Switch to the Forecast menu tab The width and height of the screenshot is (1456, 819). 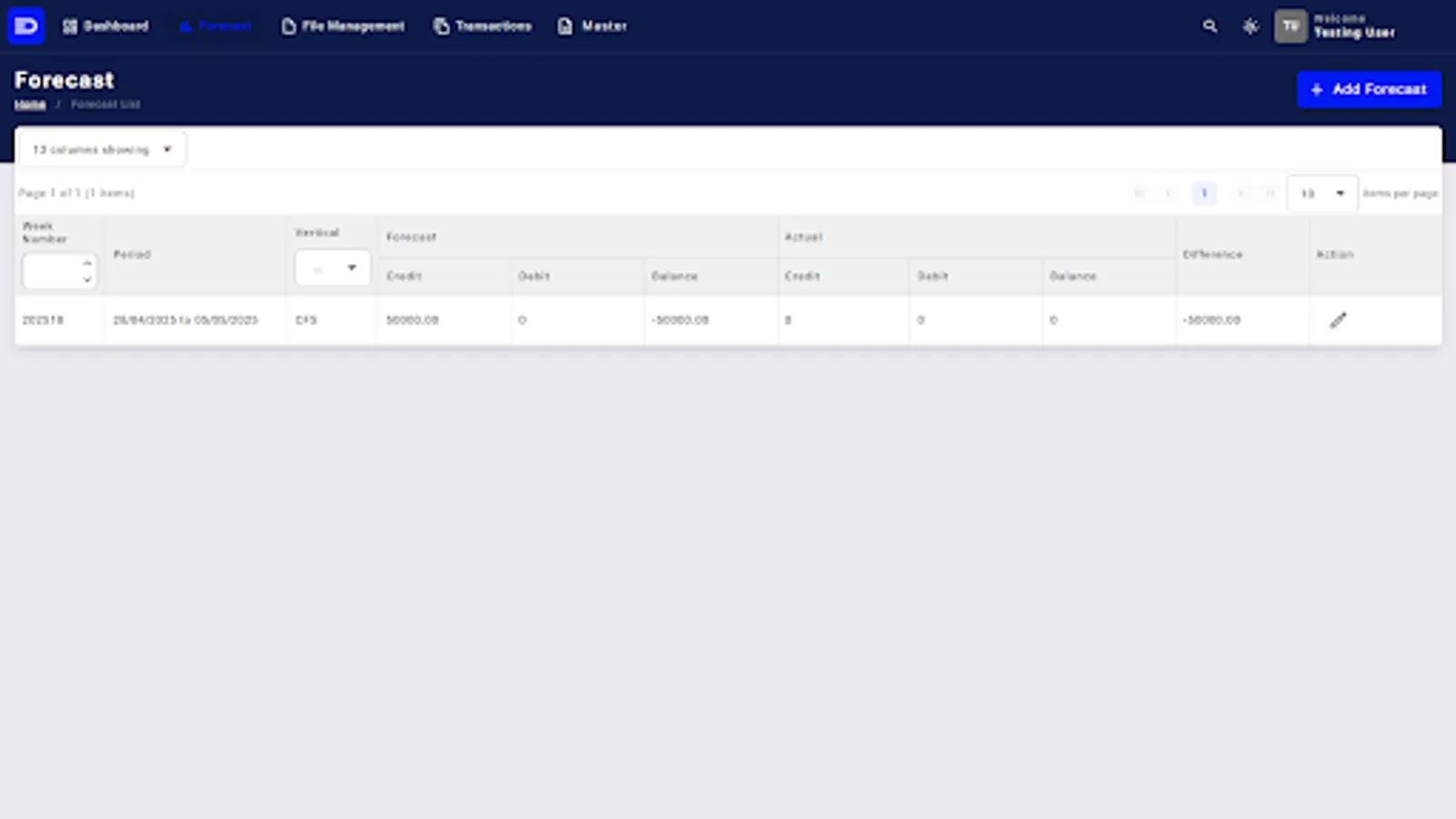point(215,26)
